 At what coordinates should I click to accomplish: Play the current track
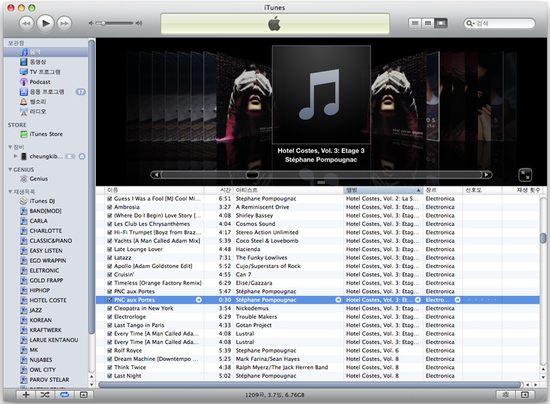45,23
